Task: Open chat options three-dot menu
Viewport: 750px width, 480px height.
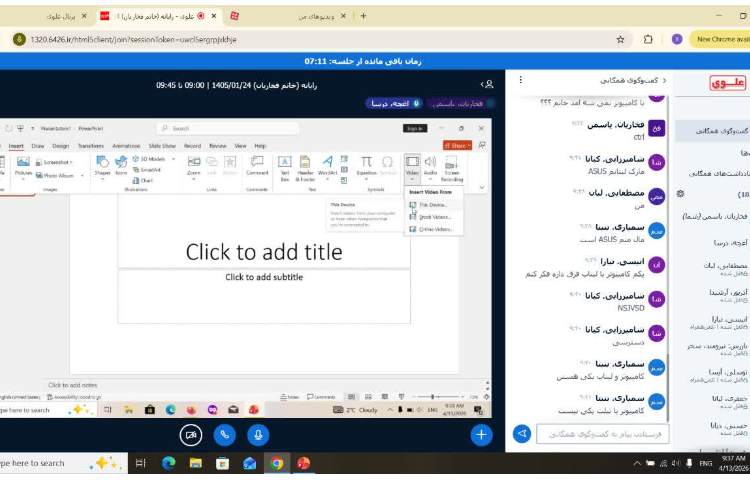Action: [520, 80]
